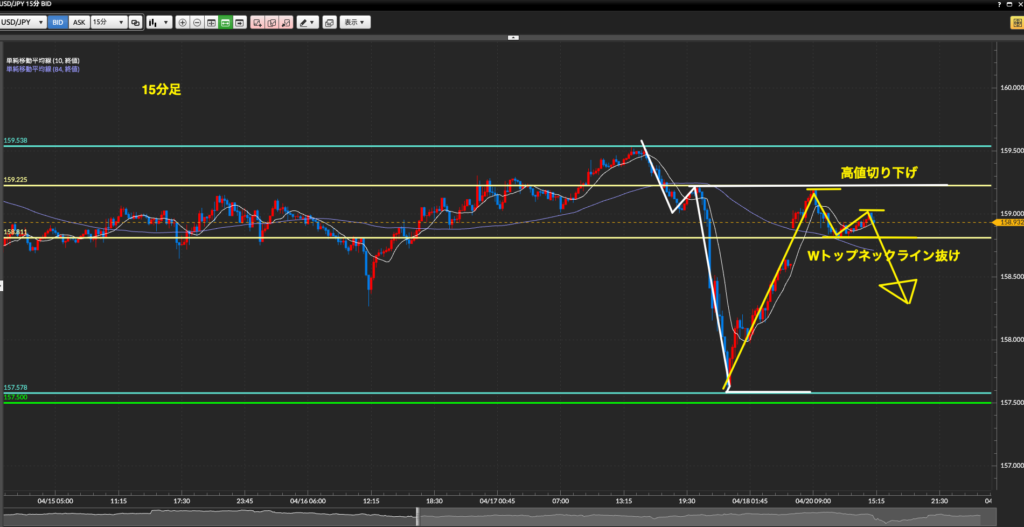Screen dimensions: 1024x527
Task: Expand the chart type candlestick dropdown
Action: (x=158, y=22)
